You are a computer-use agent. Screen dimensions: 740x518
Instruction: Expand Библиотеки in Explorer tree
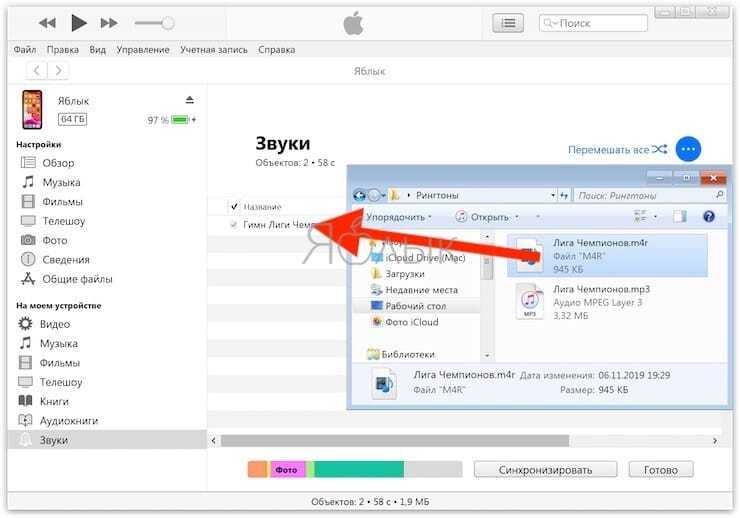(401, 354)
